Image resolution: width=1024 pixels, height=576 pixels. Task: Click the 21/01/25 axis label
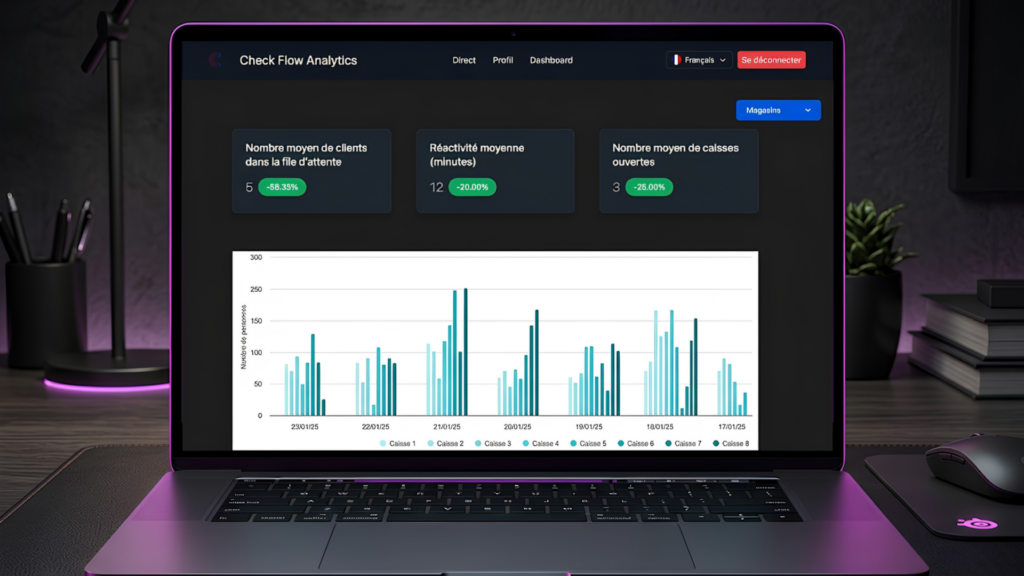coord(447,426)
